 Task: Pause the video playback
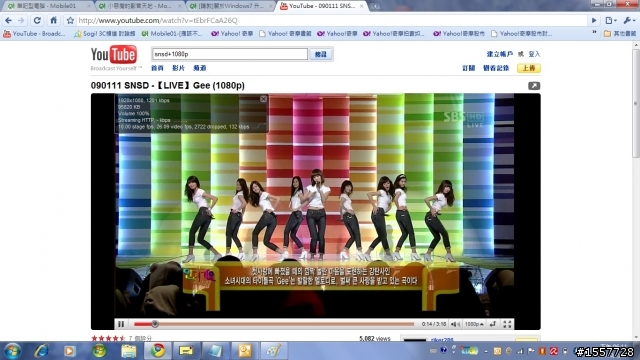(x=121, y=324)
